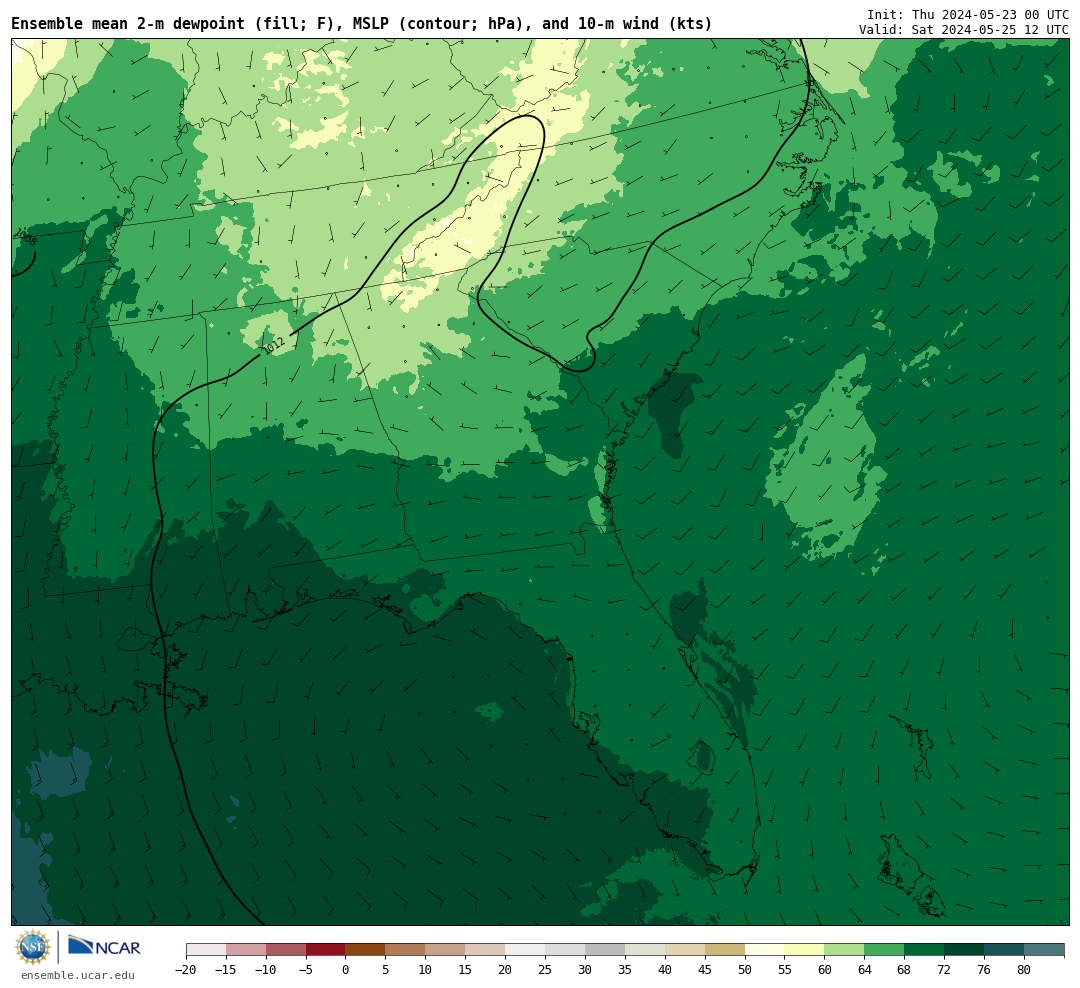This screenshot has height=988, width=1080.
Task: Pick the colorbar swatch between -20 and -15
Action: point(206,949)
